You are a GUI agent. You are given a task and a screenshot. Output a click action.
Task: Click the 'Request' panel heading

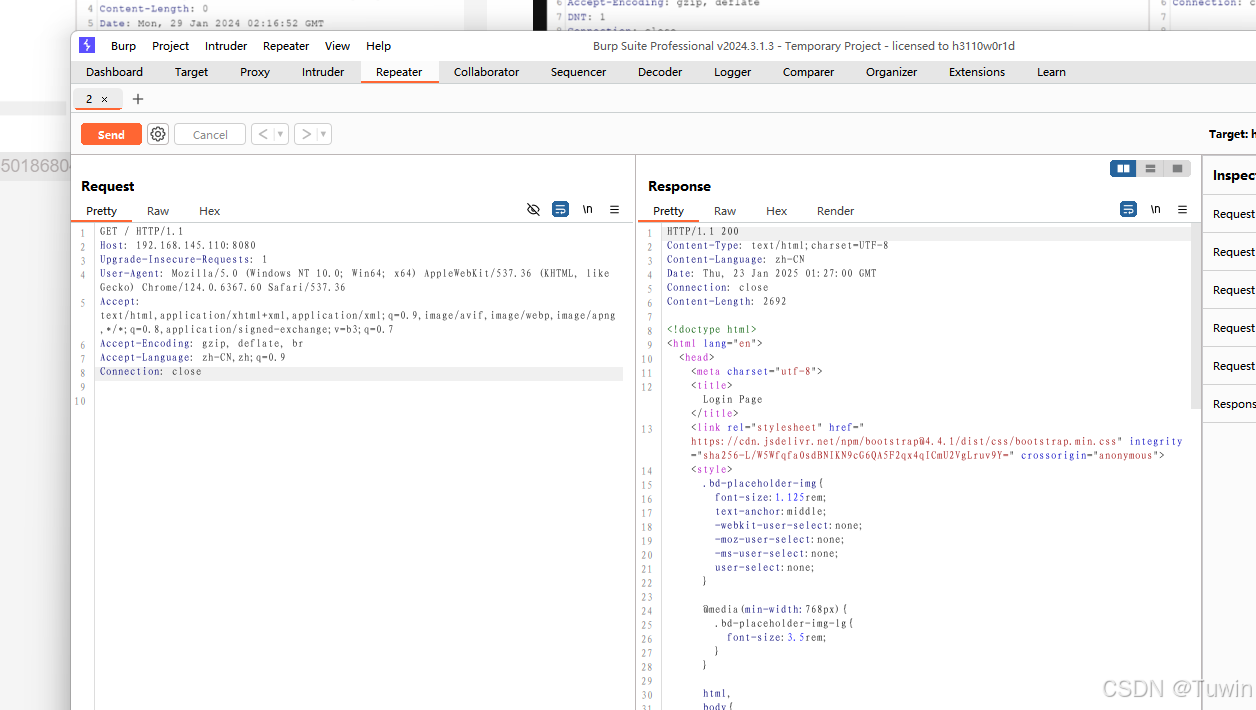point(108,186)
